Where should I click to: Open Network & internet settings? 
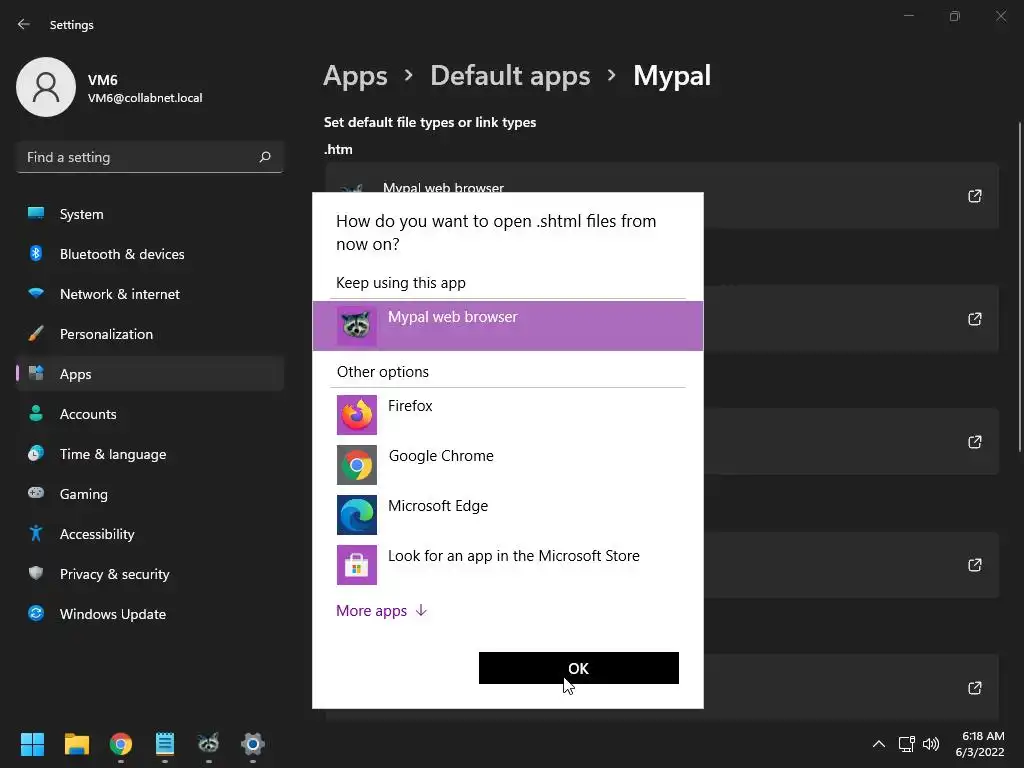pos(150,294)
